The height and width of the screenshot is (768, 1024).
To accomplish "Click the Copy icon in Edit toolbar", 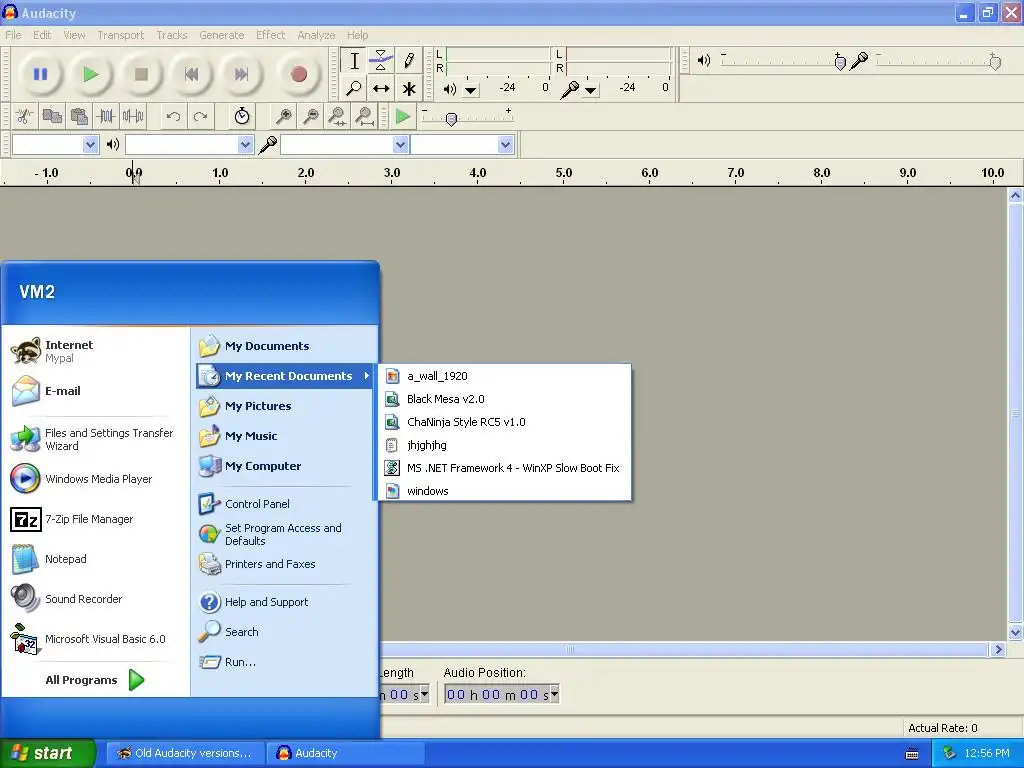I will click(x=52, y=117).
